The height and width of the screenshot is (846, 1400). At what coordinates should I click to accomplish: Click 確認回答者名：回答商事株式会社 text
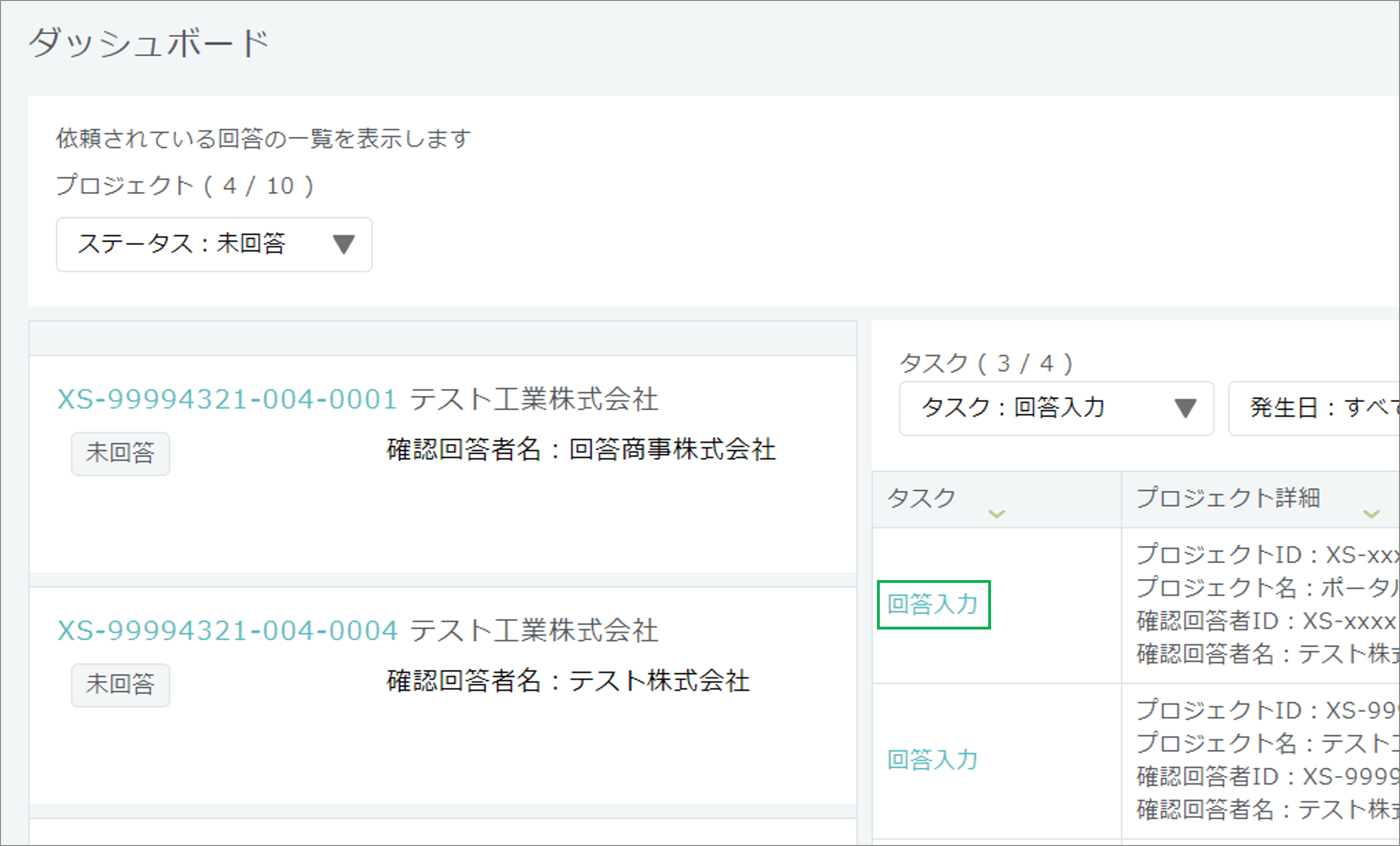tap(581, 450)
